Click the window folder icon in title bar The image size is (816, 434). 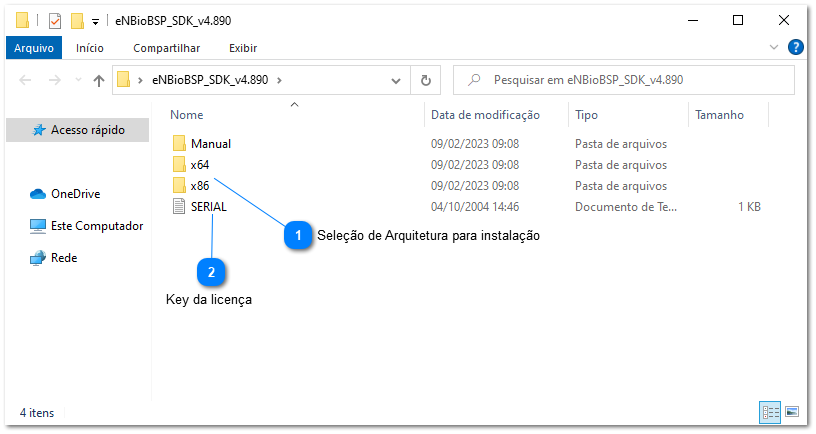[x=22, y=20]
